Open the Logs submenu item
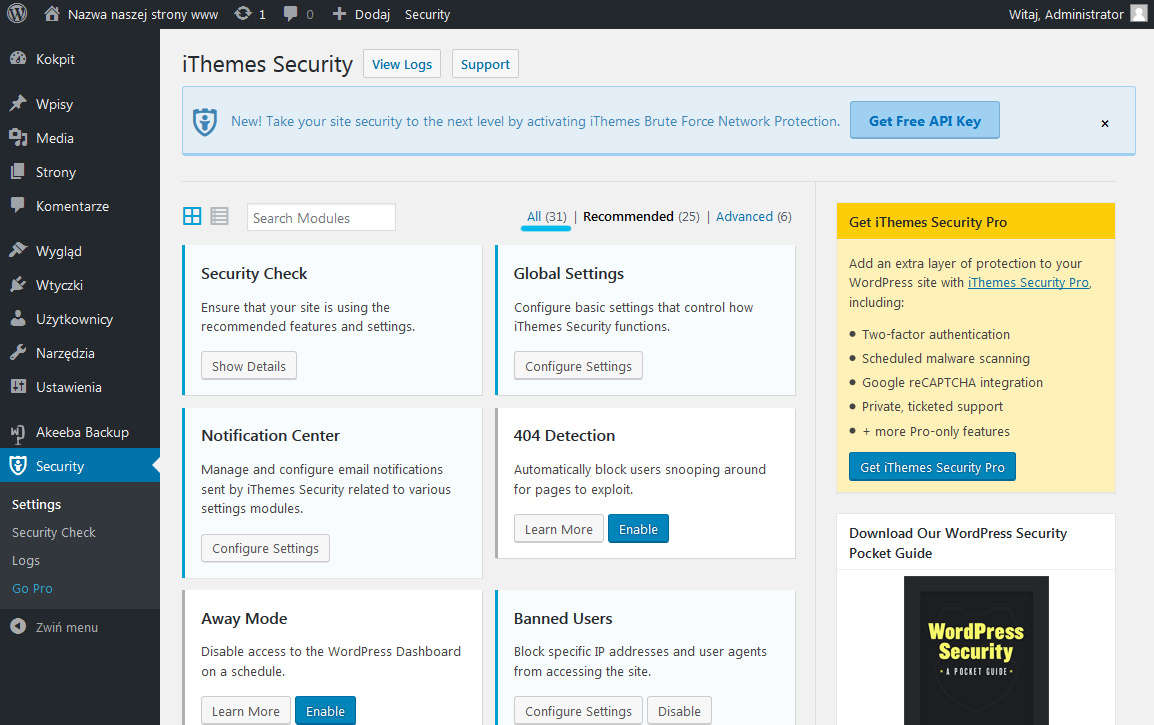This screenshot has width=1154, height=725. [26, 560]
